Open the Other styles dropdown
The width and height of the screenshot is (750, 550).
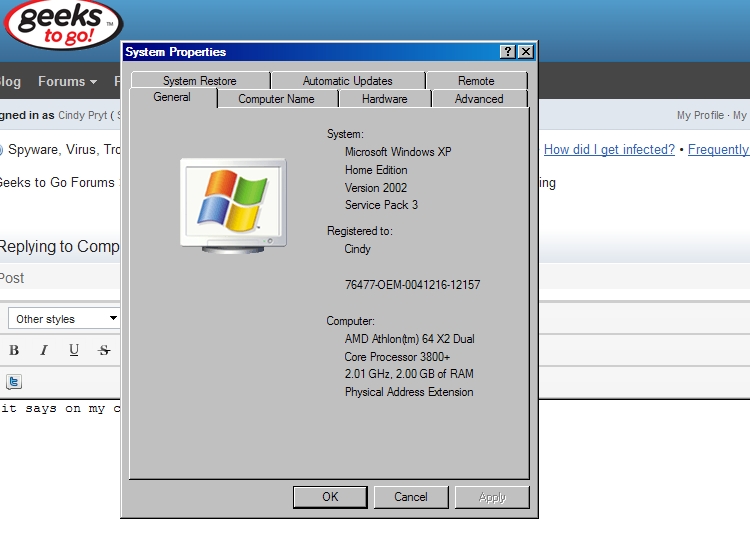point(64,319)
